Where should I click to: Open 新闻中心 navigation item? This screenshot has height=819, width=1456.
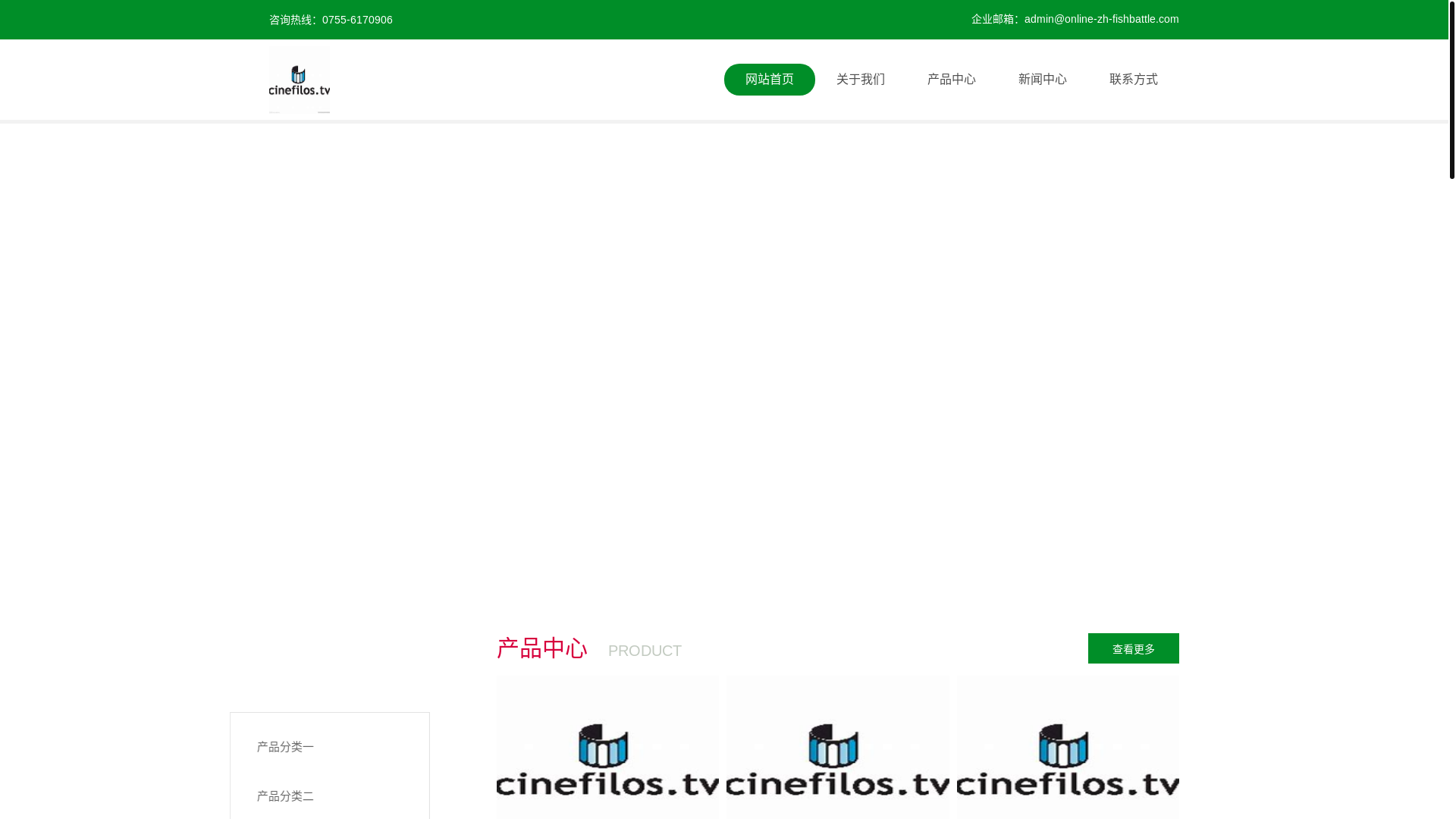coord(1043,80)
